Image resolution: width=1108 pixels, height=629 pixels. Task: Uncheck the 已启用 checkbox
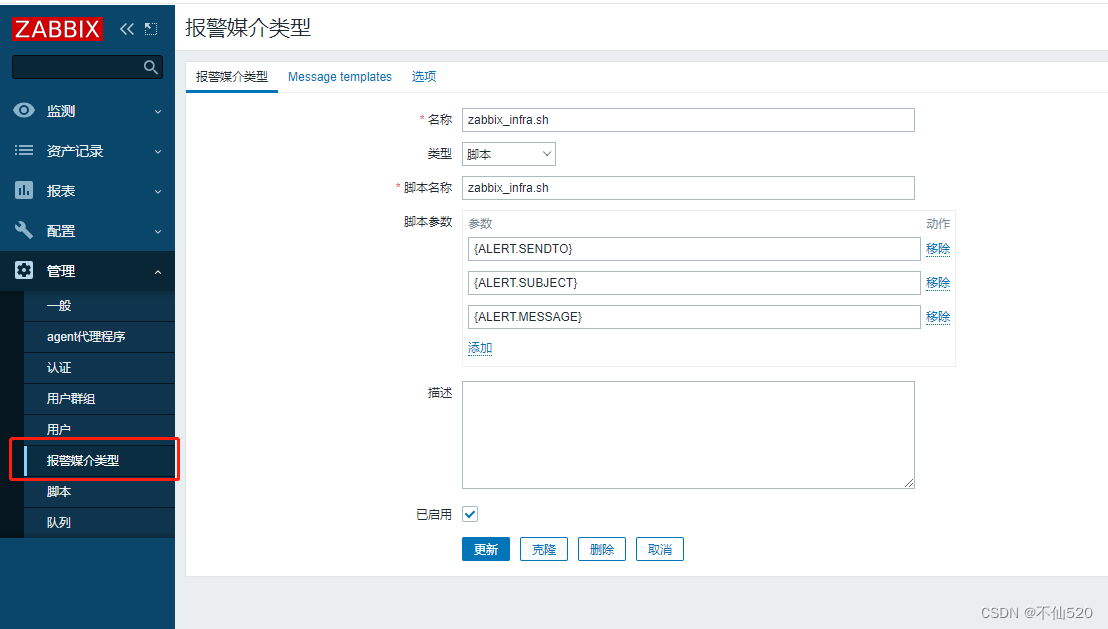click(x=470, y=515)
